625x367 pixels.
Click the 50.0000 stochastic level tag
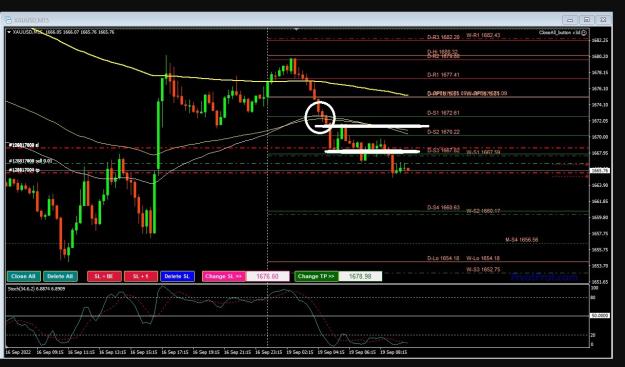[599, 316]
